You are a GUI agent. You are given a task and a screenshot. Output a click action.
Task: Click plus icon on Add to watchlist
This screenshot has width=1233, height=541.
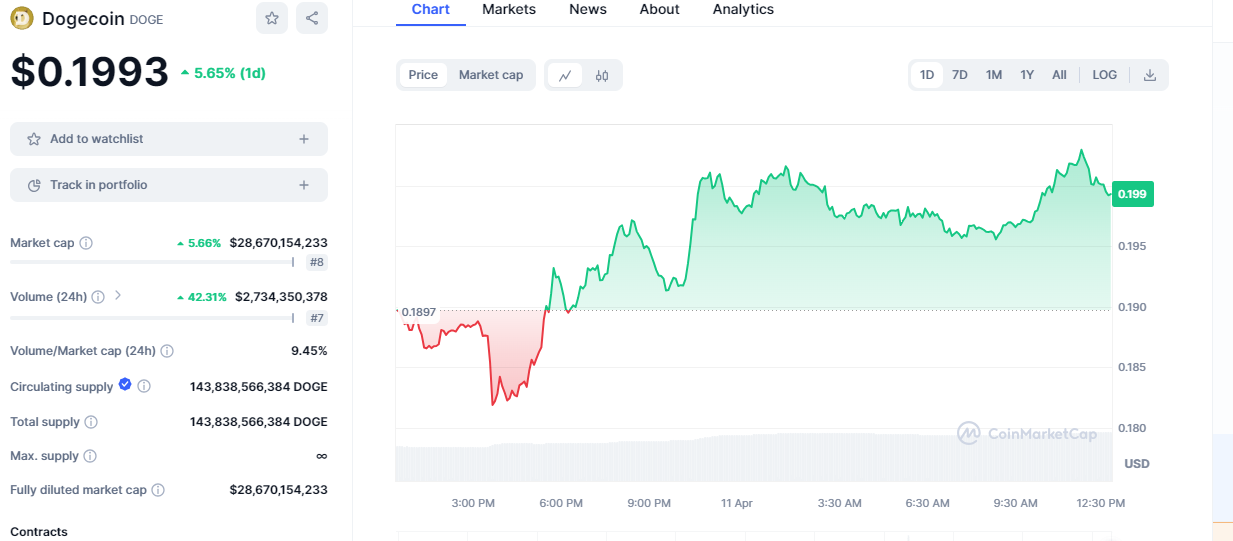pyautogui.click(x=304, y=139)
